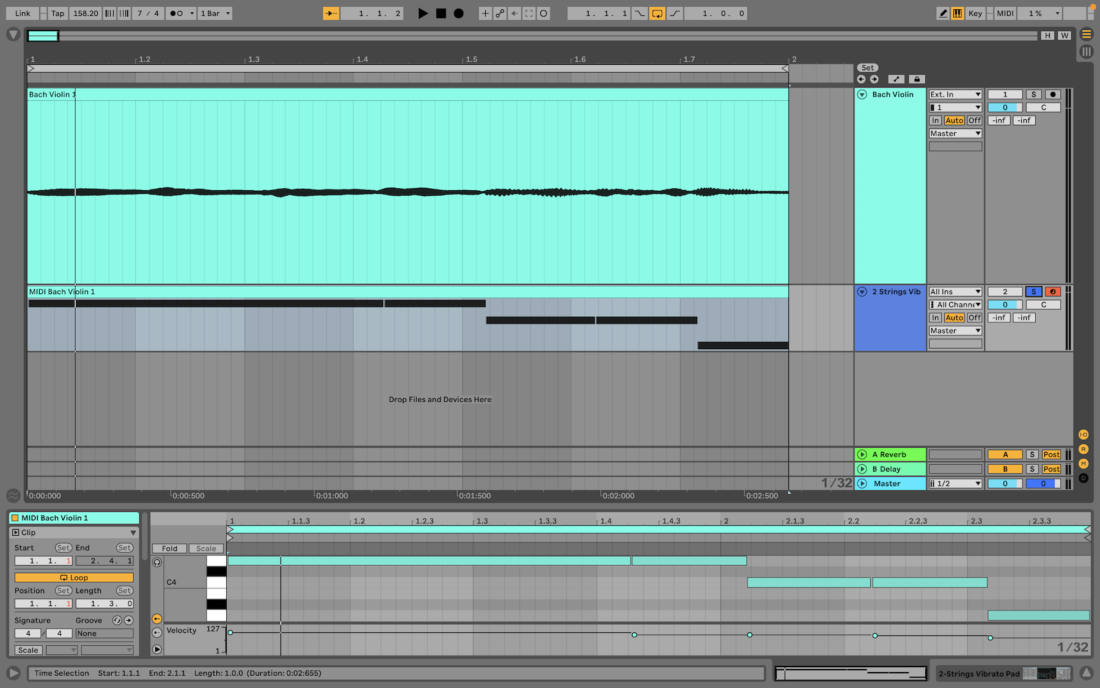
Task: Arm the Arrangement Record button
Action: pos(459,13)
